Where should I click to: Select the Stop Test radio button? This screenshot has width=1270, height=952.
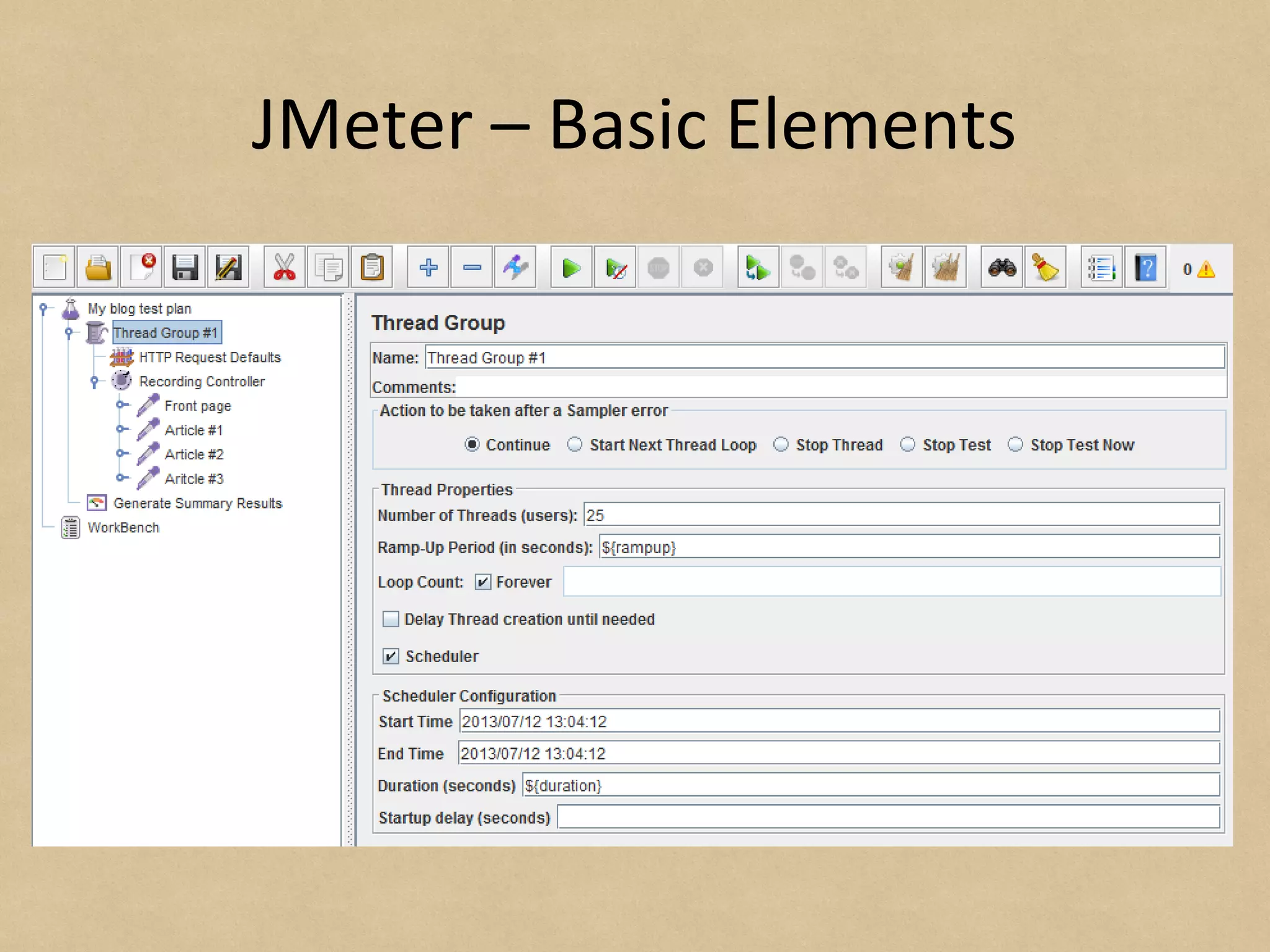point(908,444)
